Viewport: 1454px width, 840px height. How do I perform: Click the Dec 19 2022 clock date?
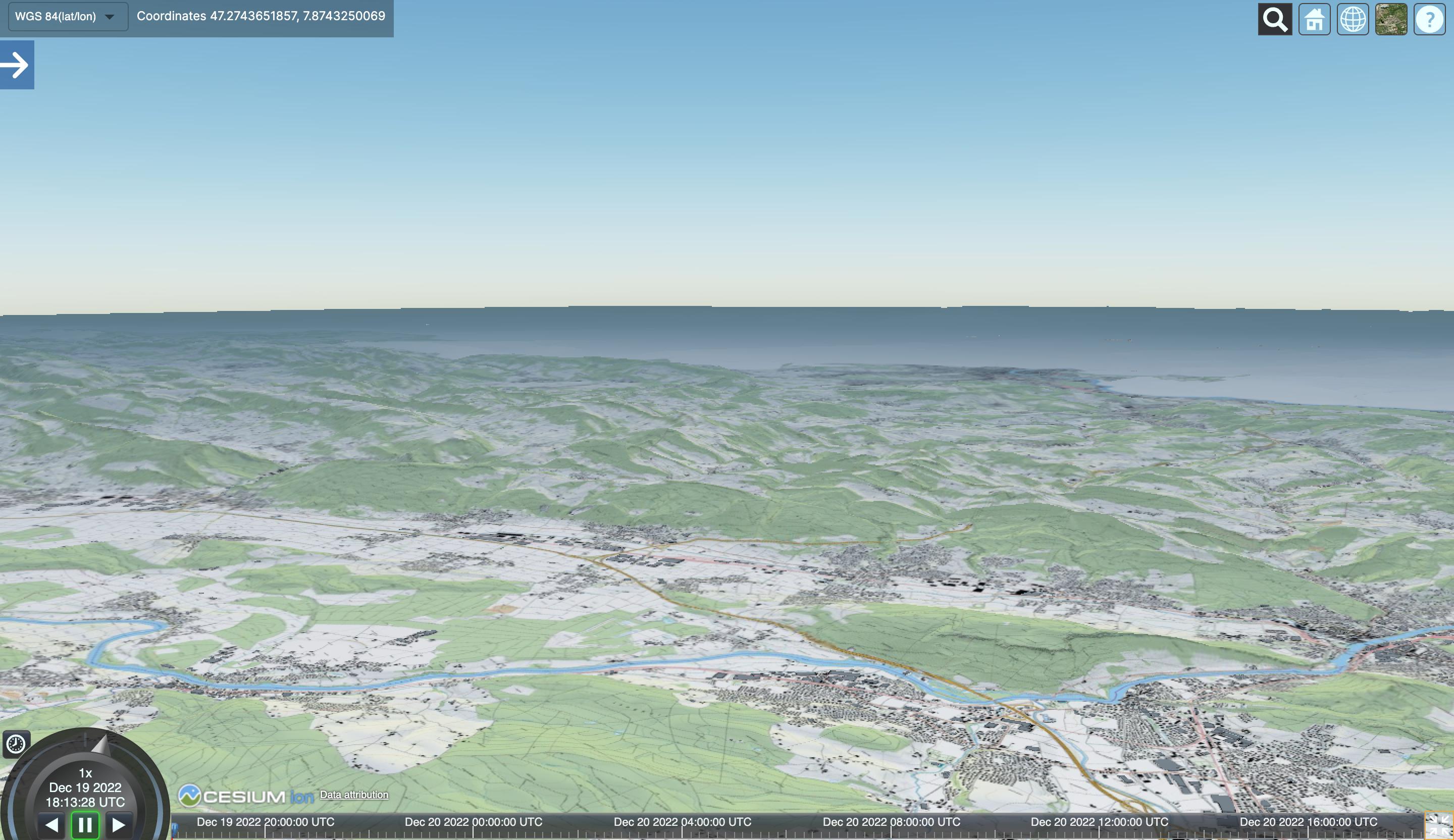click(x=85, y=787)
